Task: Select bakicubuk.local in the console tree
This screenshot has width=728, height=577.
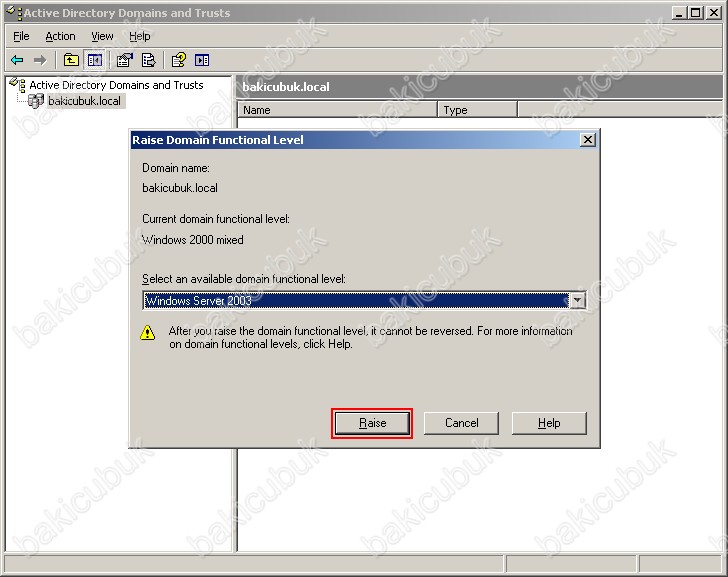Action: (84, 101)
